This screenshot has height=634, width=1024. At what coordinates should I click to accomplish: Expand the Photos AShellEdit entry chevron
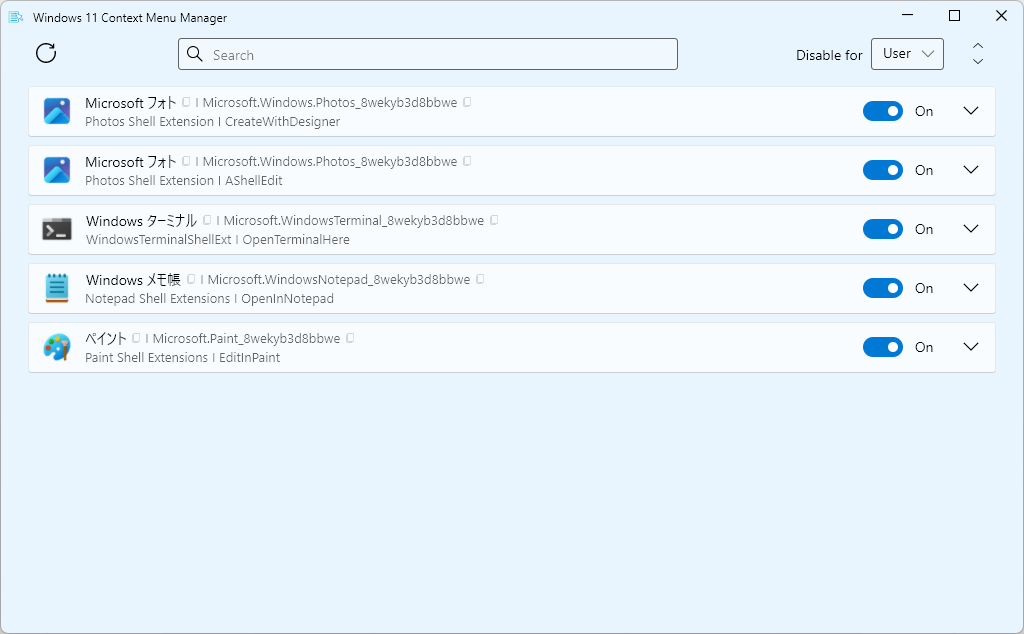click(970, 170)
